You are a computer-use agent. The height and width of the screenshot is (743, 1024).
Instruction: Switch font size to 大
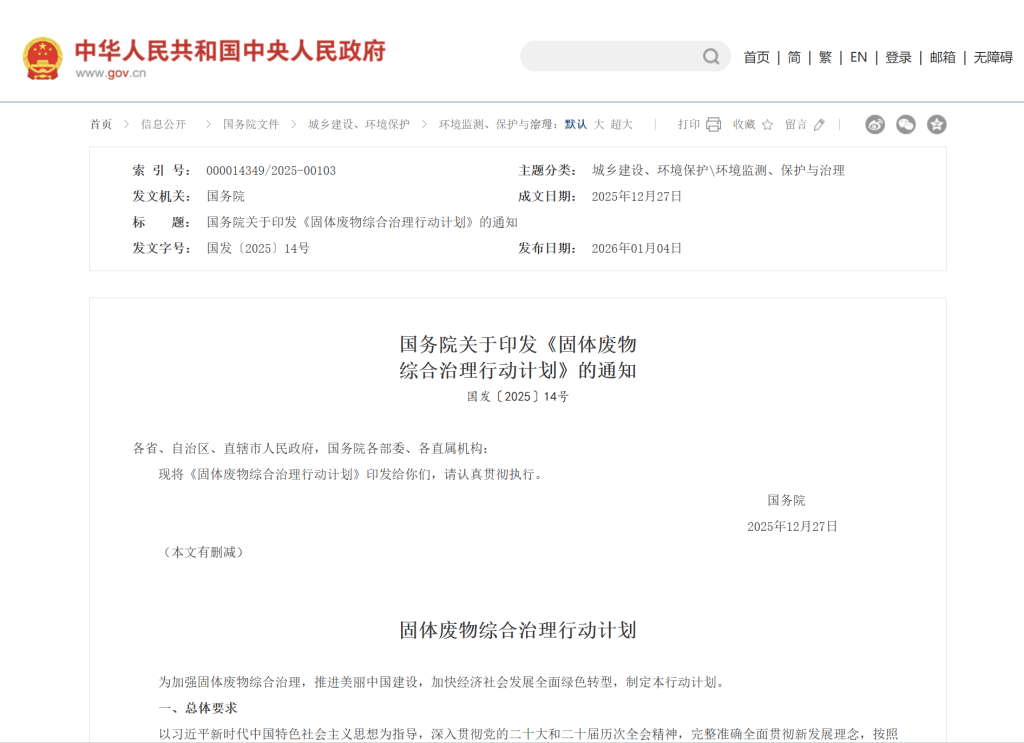click(599, 125)
